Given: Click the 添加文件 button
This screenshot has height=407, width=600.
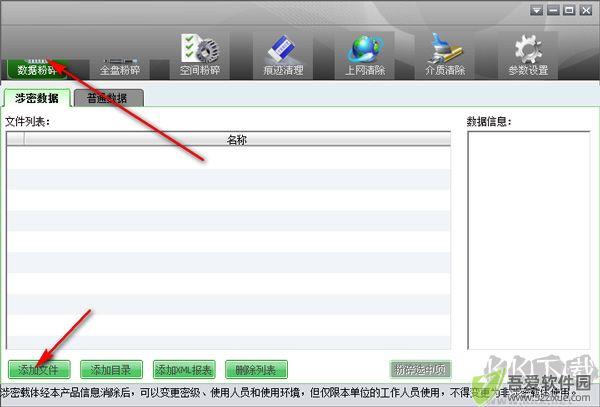Looking at the screenshot, I should [39, 370].
